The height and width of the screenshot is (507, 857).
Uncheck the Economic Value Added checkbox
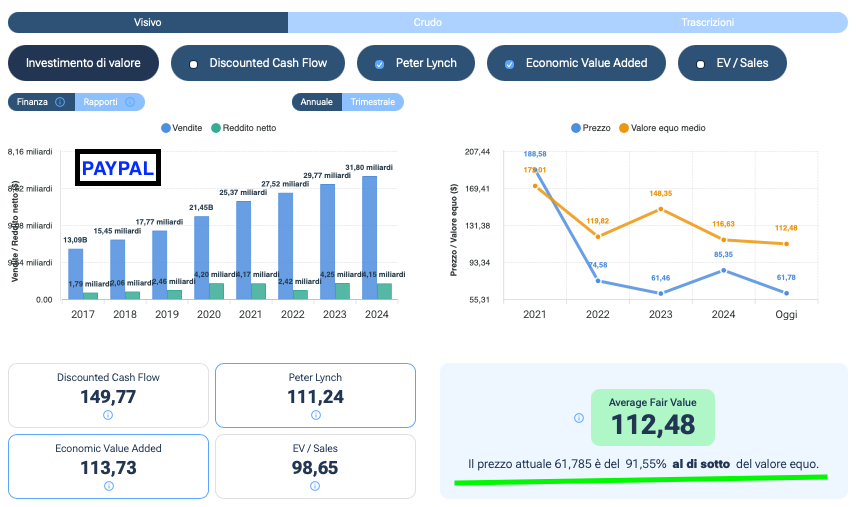509,64
